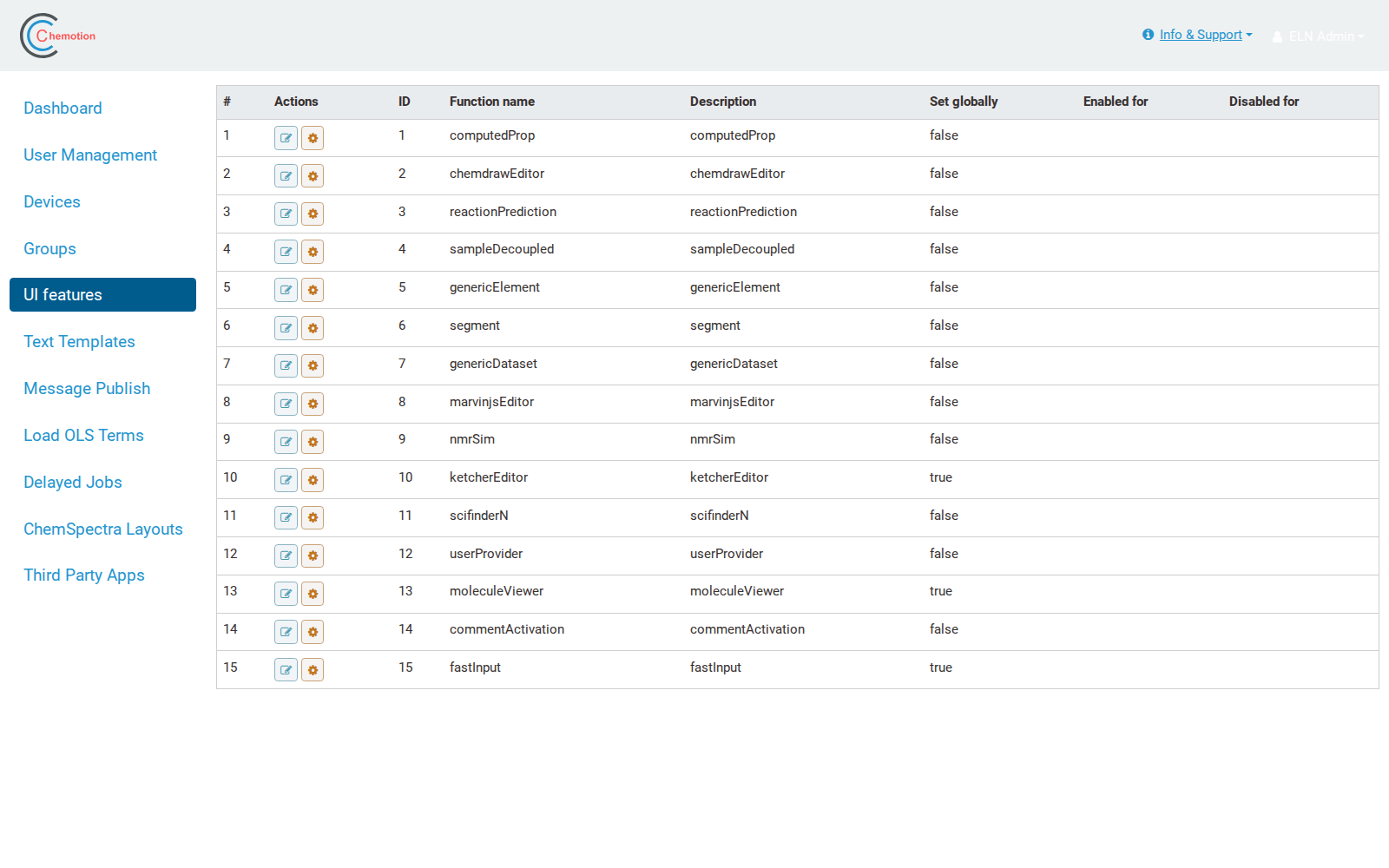Open the Third Party Apps page
The image size is (1389, 868).
coord(84,575)
